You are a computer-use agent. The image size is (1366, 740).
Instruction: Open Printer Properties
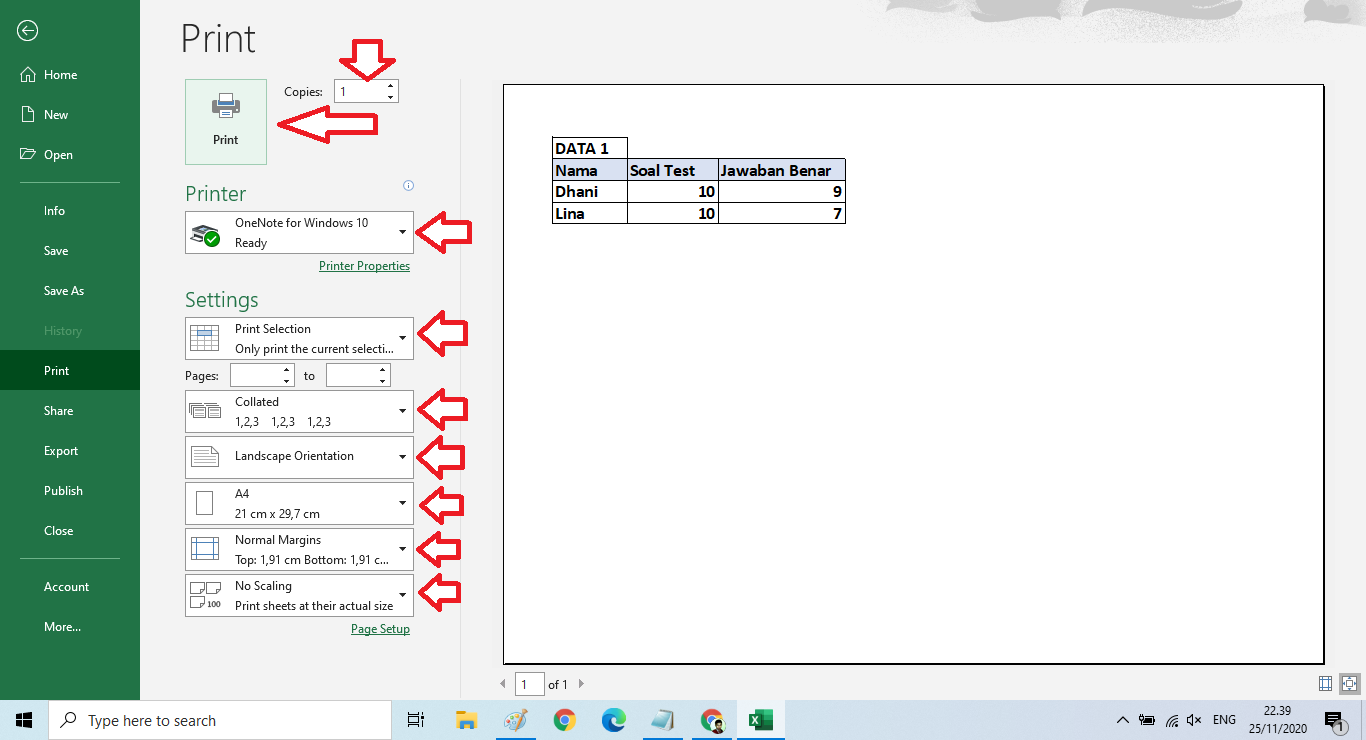364,265
